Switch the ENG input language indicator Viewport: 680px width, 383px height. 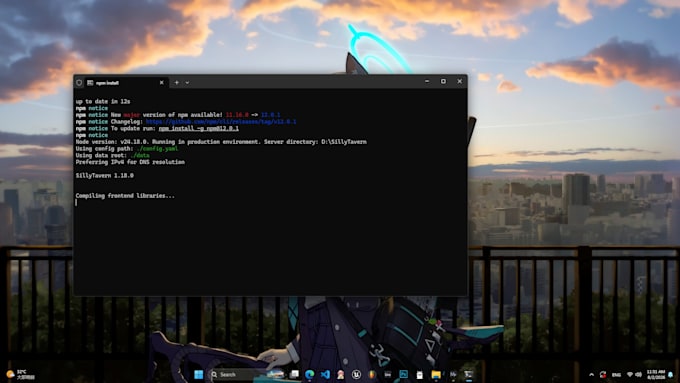[x=616, y=375]
